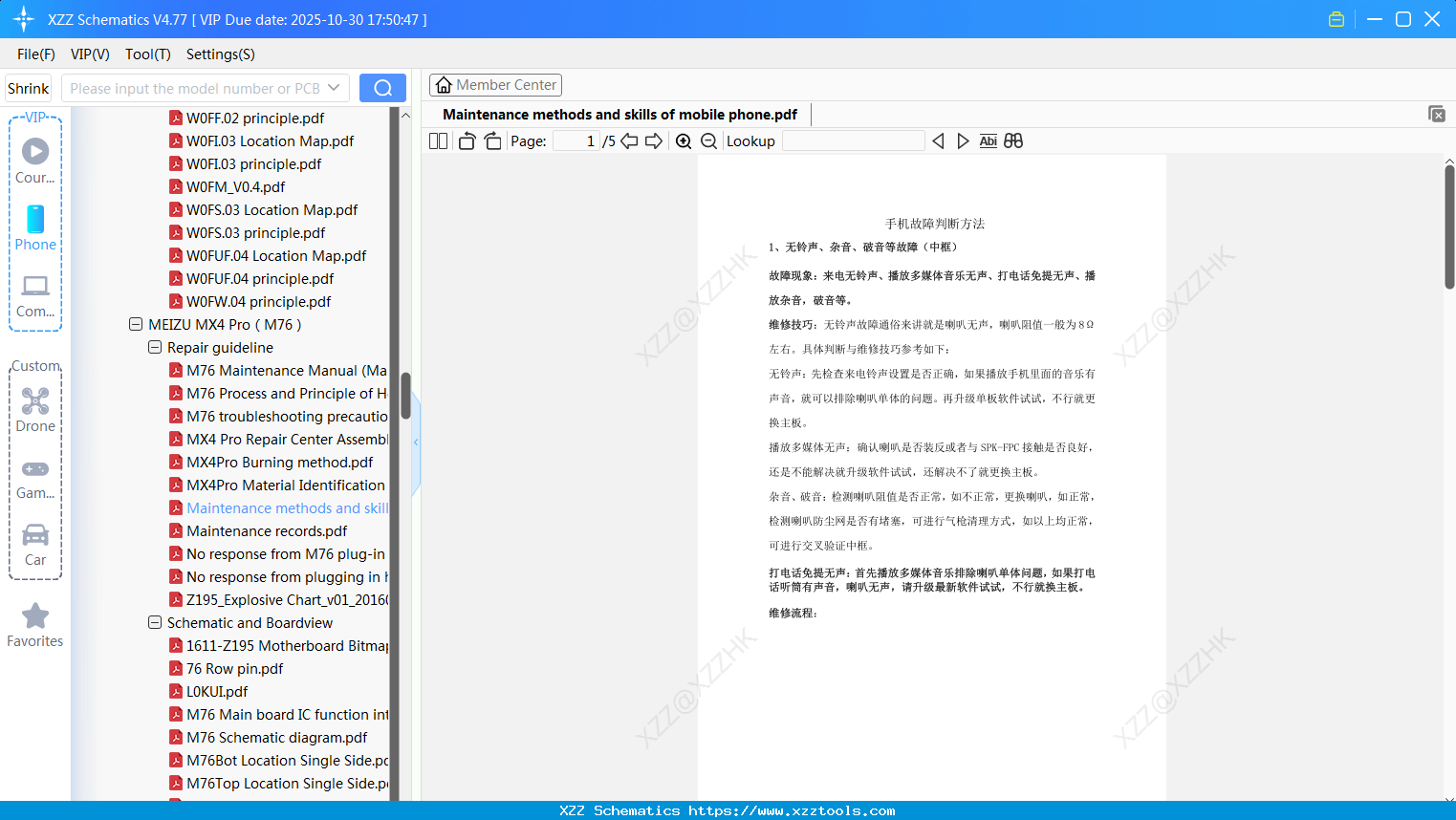This screenshot has width=1456, height=820.
Task: Collapse the MEIZU MX4 Pro node
Action: [x=136, y=324]
